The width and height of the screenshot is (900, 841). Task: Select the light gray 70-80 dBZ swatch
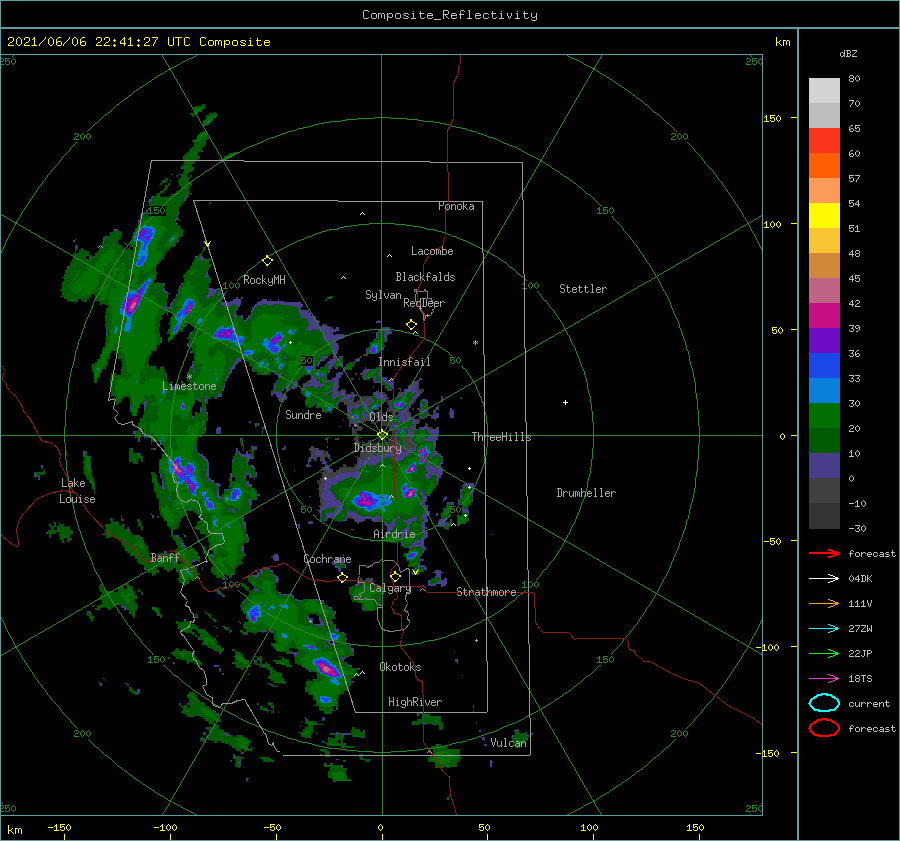(x=824, y=91)
